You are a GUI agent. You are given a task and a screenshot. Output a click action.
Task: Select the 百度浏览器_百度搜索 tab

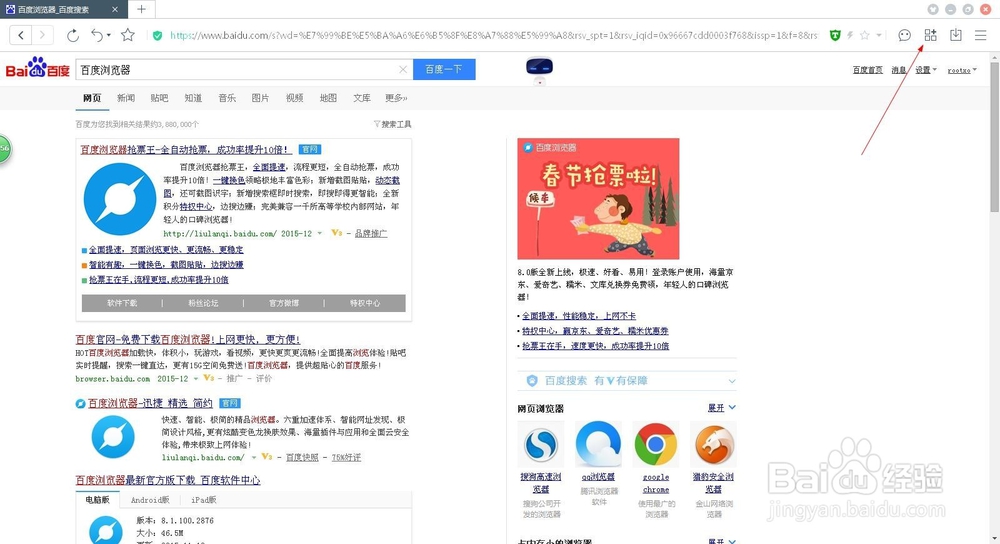coord(64,10)
